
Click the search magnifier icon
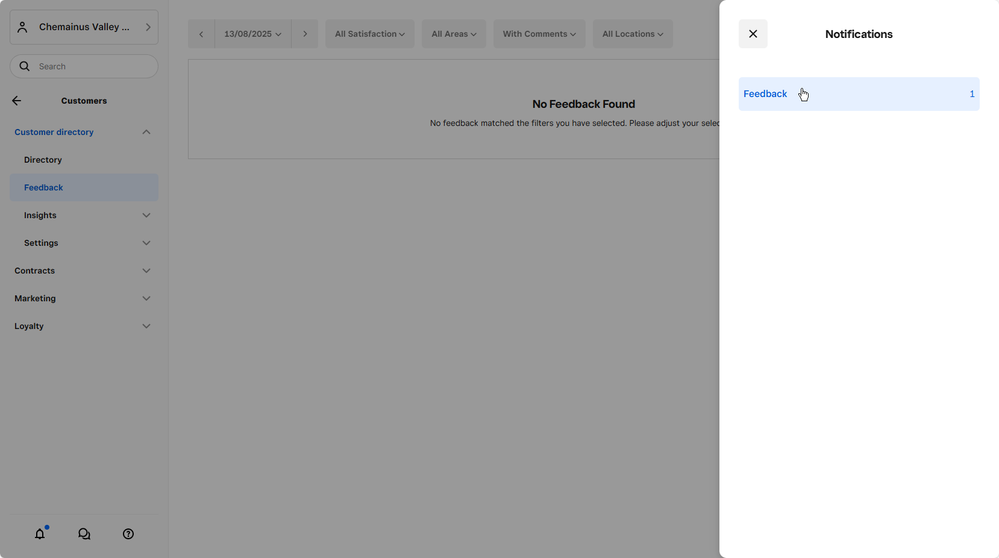coord(25,67)
